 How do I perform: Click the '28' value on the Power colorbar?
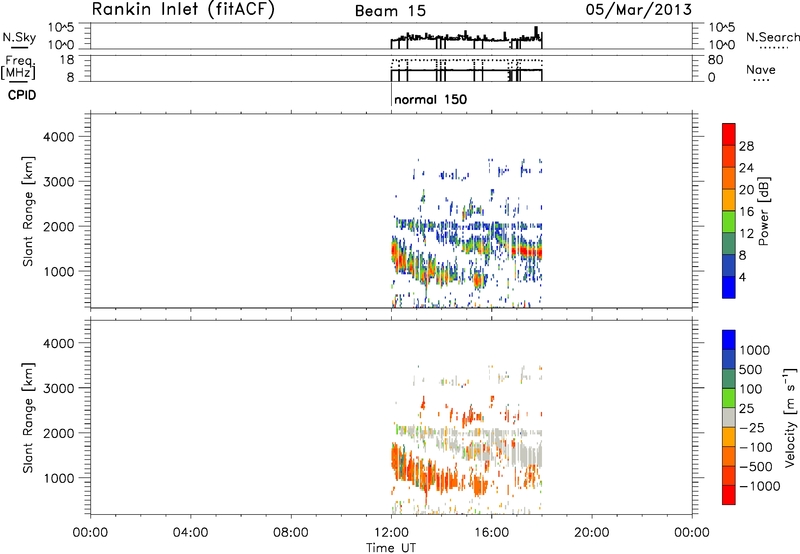(746, 146)
